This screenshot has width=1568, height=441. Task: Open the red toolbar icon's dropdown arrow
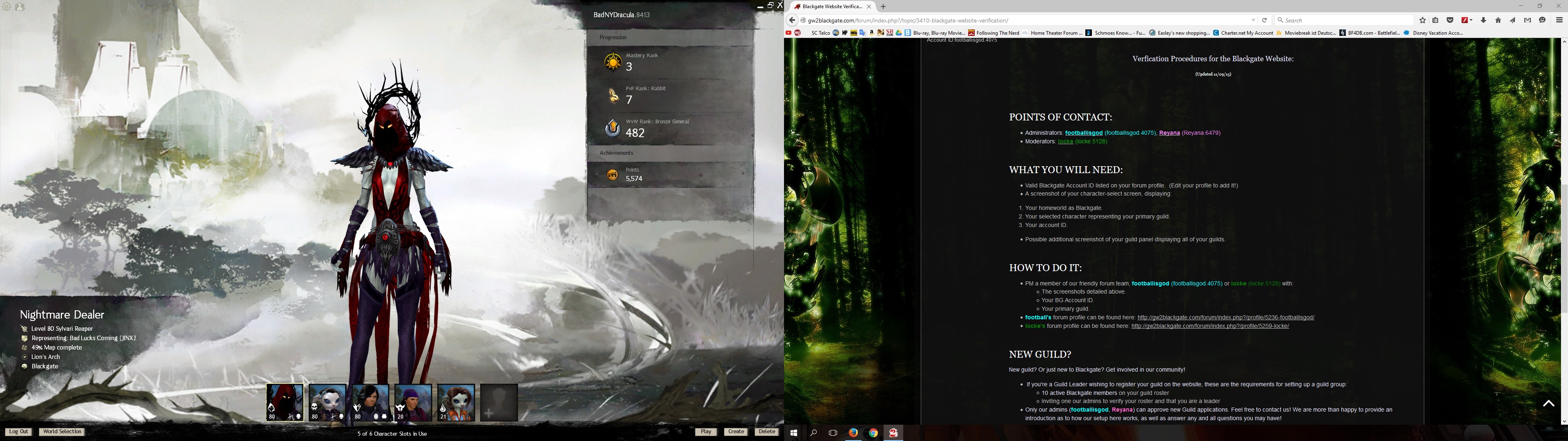pyautogui.click(x=1470, y=20)
